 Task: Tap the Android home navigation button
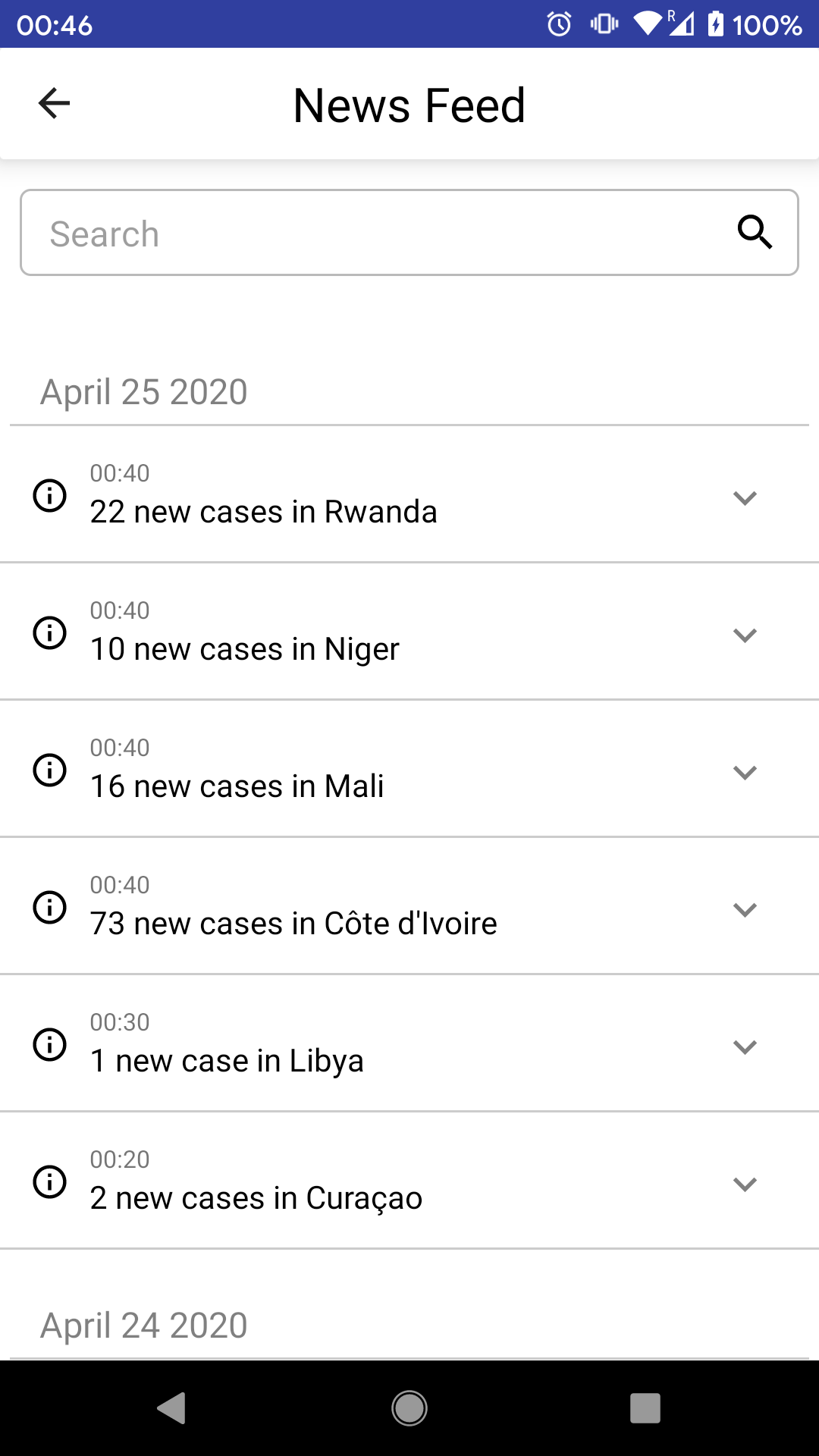pyautogui.click(x=409, y=1408)
